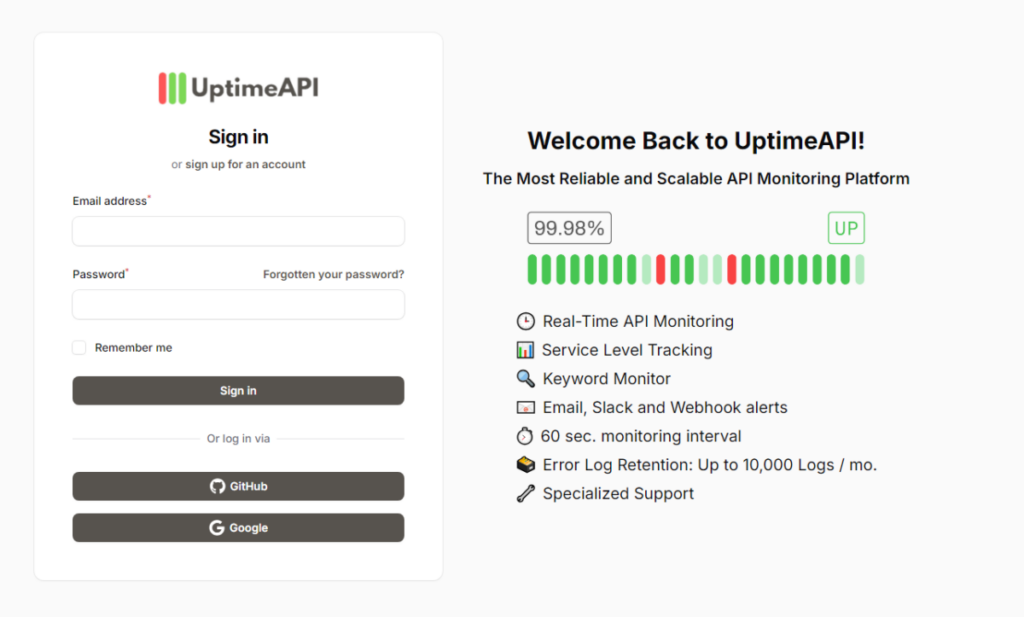Click the stopwatch icon beside 60 sec. interval
This screenshot has width=1024, height=617.
pos(525,436)
